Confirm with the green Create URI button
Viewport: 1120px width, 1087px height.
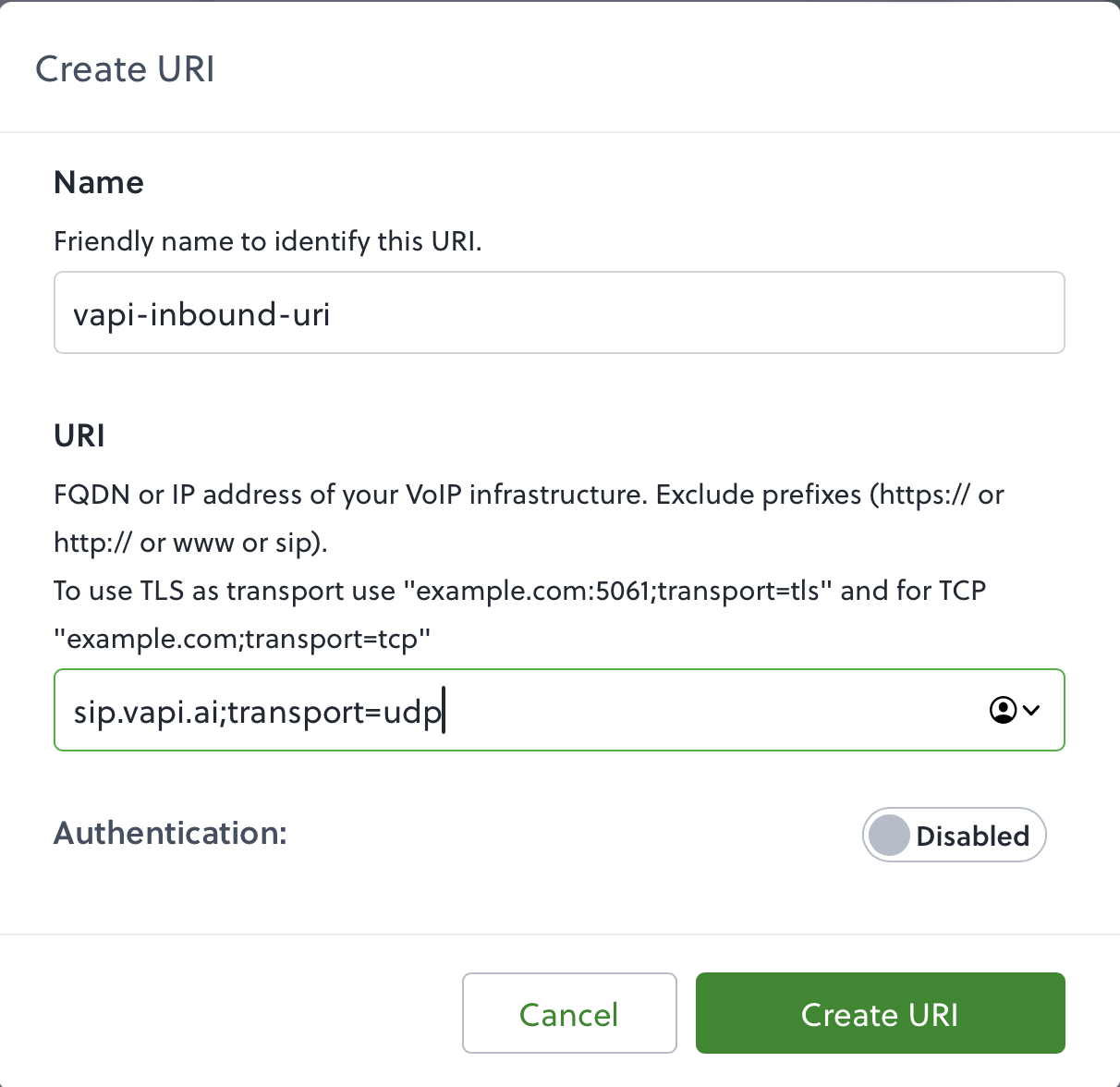click(x=879, y=1013)
